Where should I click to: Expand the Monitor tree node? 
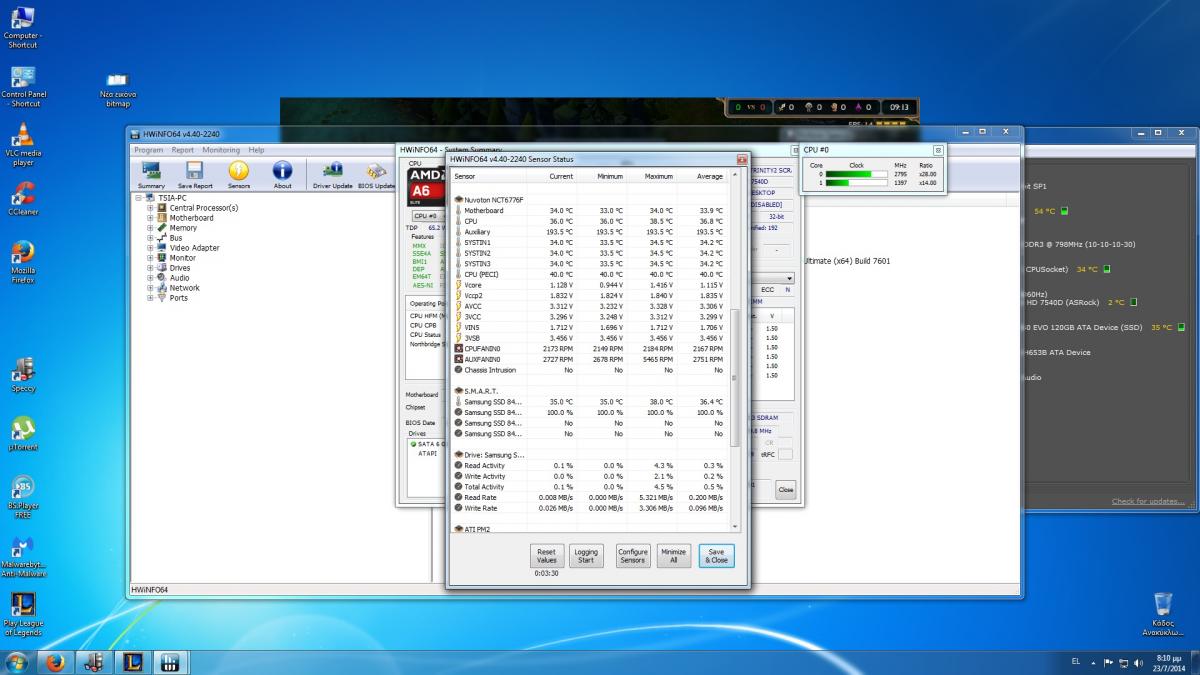tap(151, 258)
